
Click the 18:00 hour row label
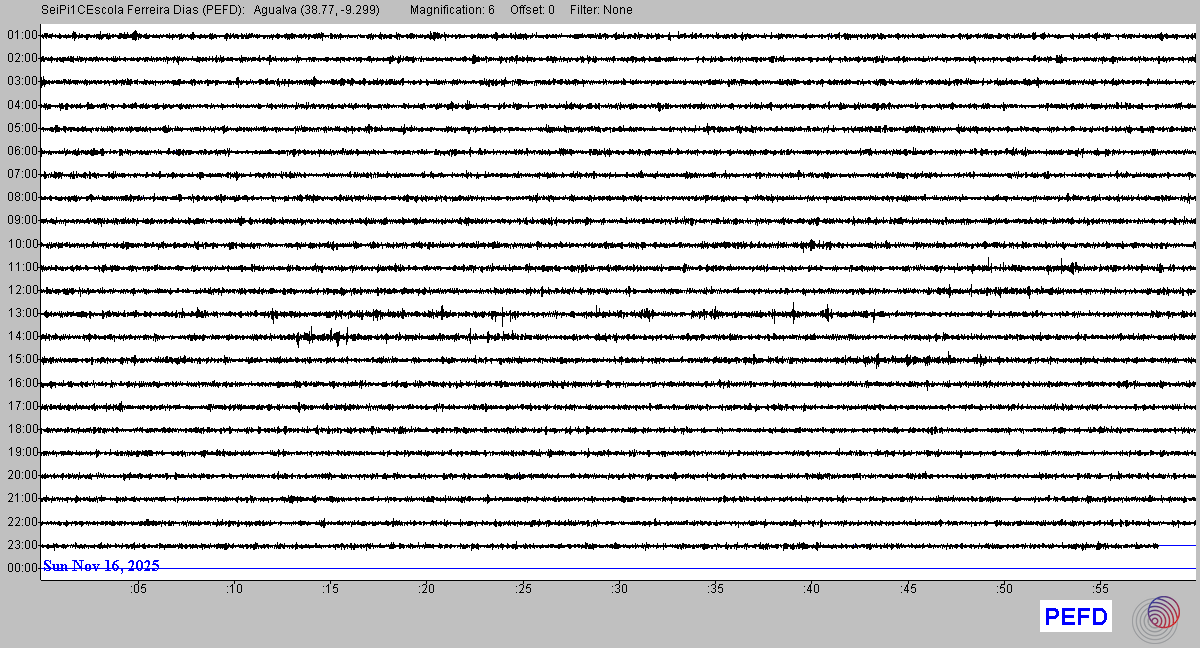22,429
